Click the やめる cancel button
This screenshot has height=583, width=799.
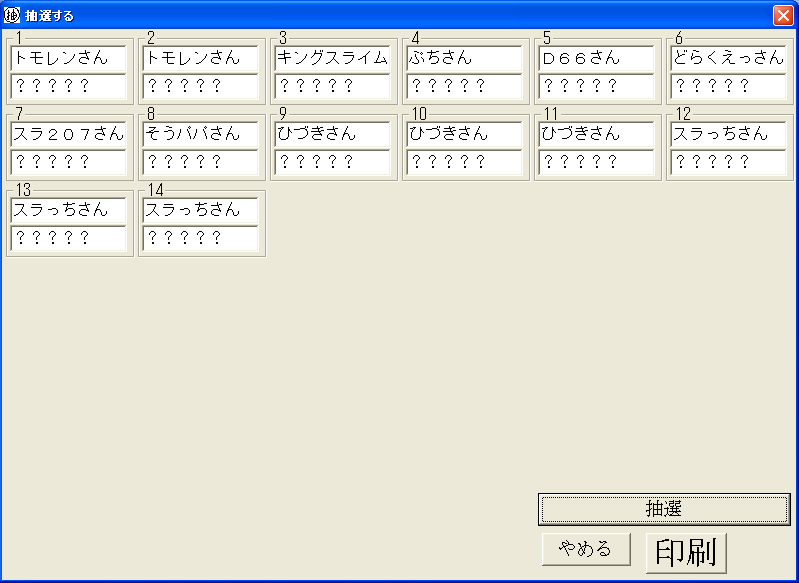586,549
